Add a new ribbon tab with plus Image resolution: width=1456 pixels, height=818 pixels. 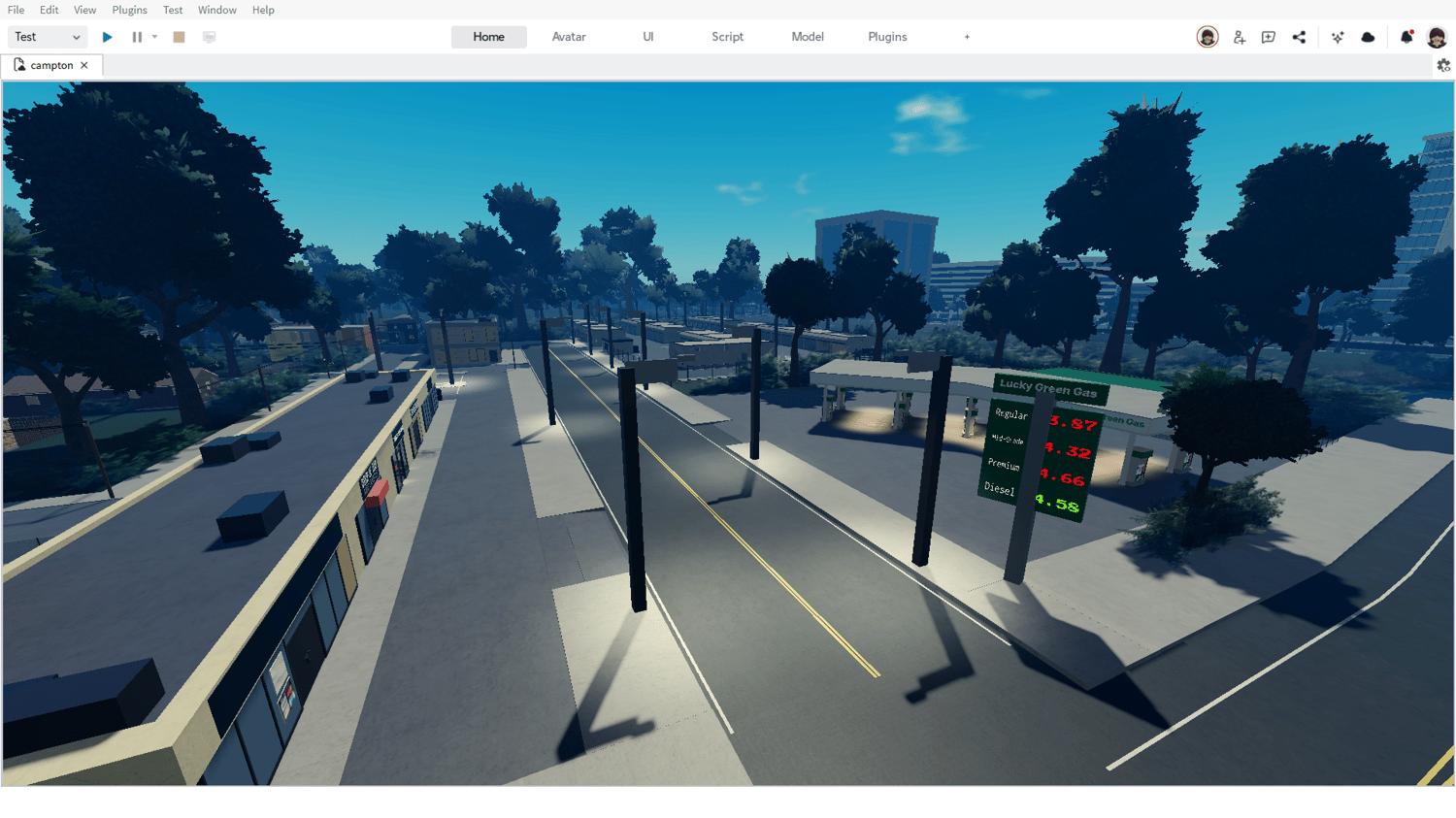pyautogui.click(x=967, y=36)
